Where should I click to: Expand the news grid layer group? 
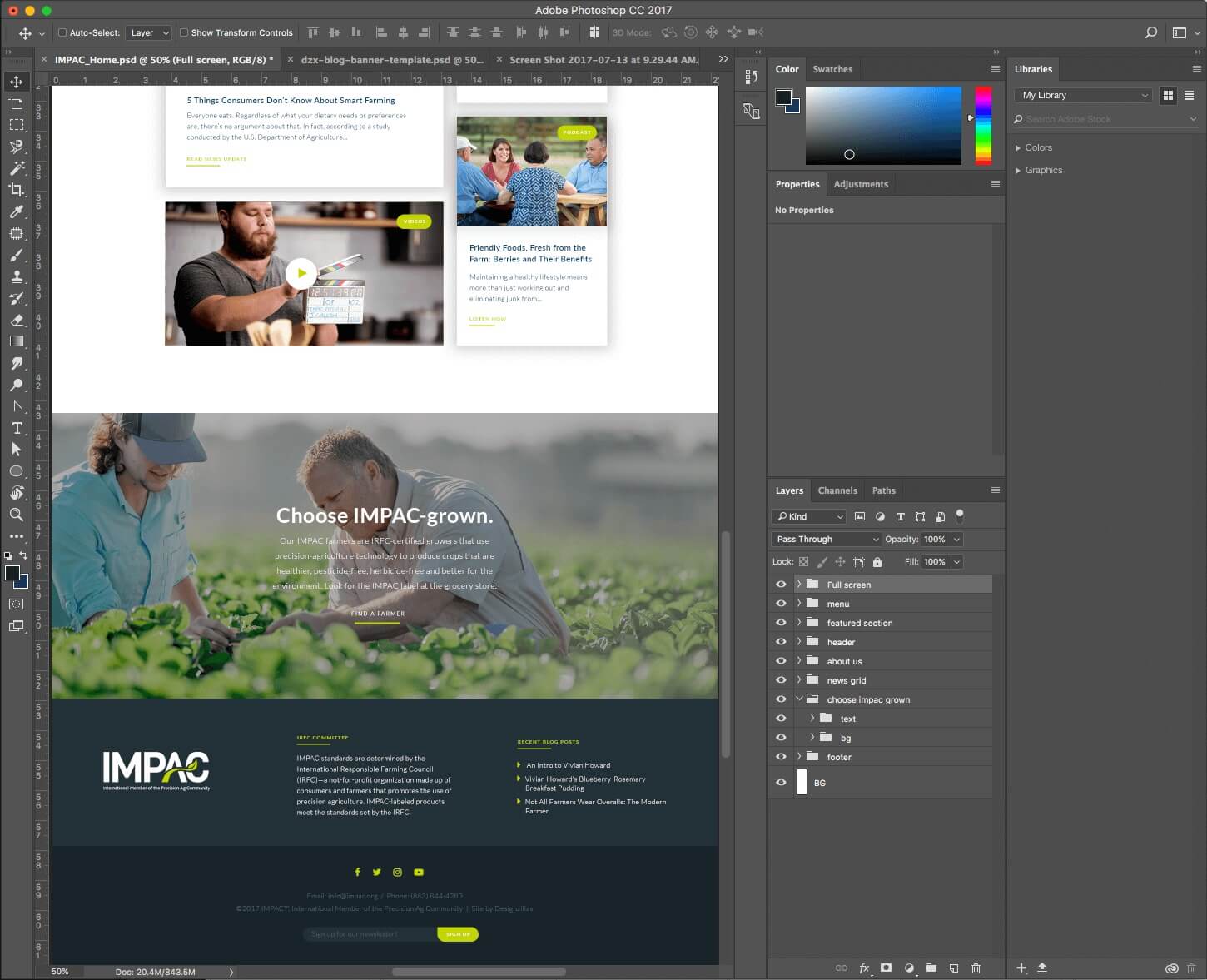coord(799,680)
